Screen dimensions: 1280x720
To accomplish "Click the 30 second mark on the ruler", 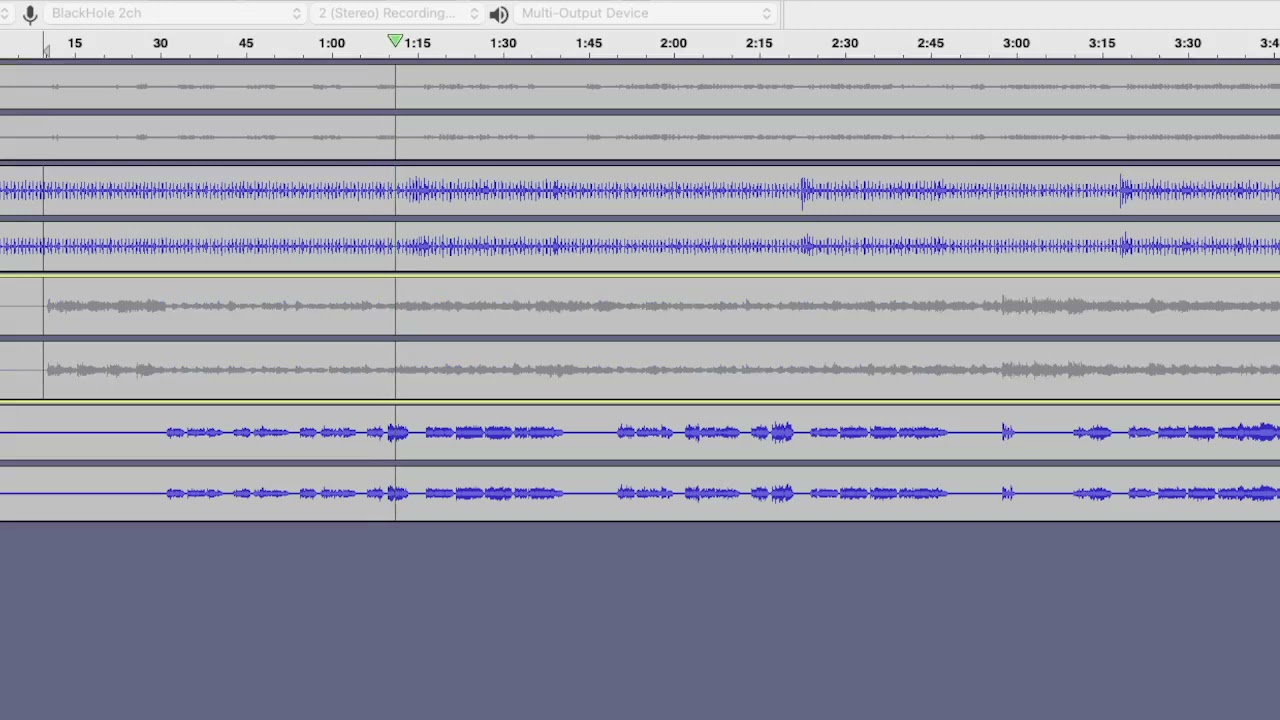I will [160, 43].
